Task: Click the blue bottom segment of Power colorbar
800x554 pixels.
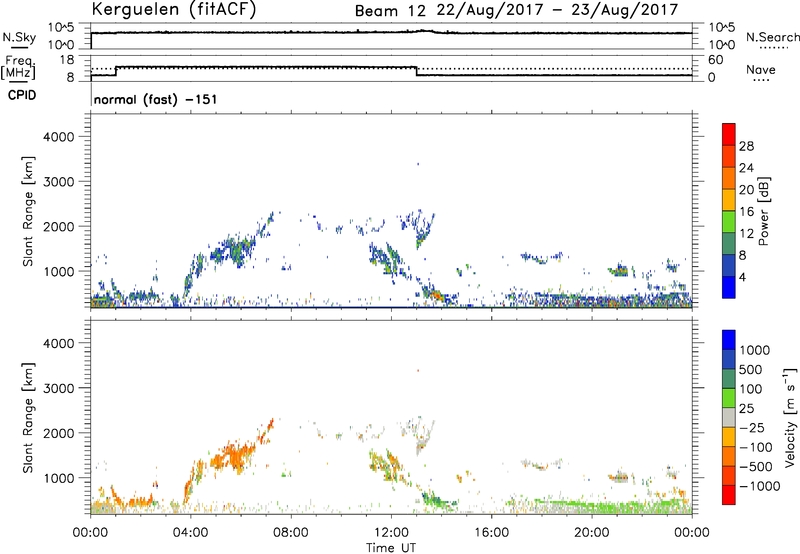Action: point(729,287)
